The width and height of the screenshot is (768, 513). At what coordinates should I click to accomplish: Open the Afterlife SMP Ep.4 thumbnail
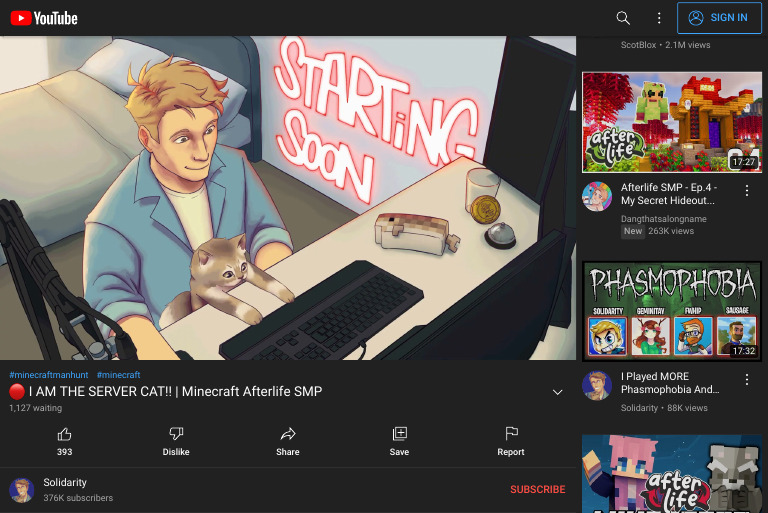(x=672, y=122)
